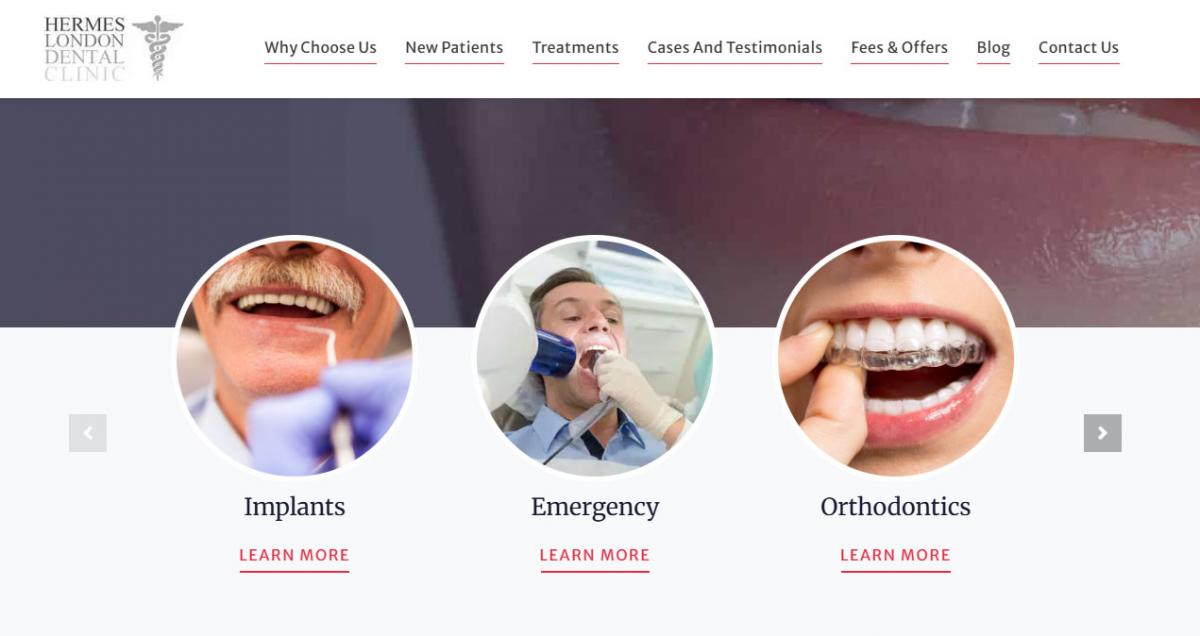
Task: Click the Orthodontics circular photo
Action: coord(896,357)
